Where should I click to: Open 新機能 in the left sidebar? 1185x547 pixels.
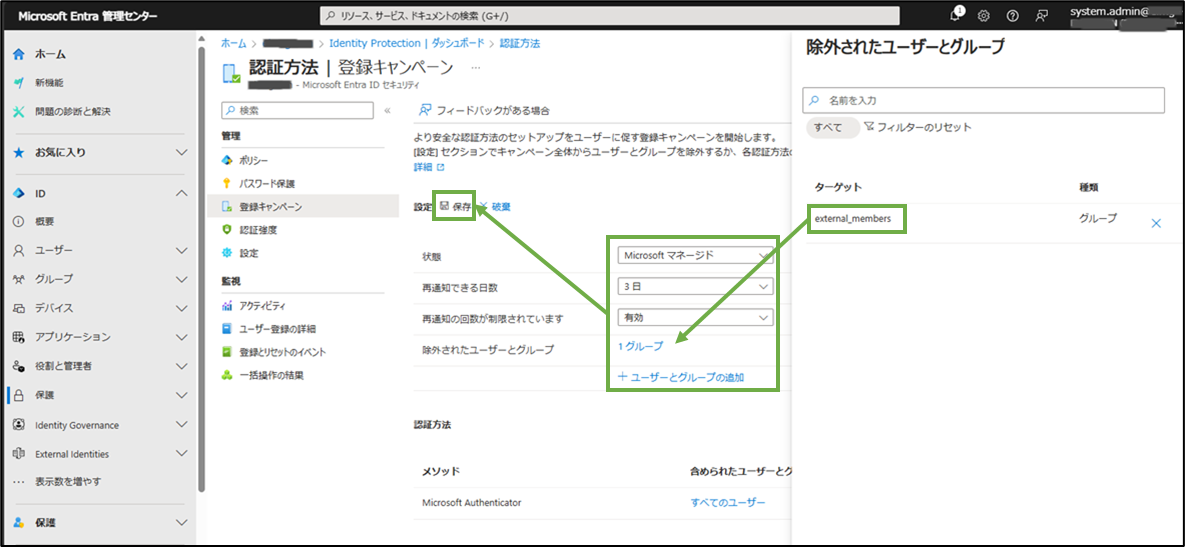point(48,82)
